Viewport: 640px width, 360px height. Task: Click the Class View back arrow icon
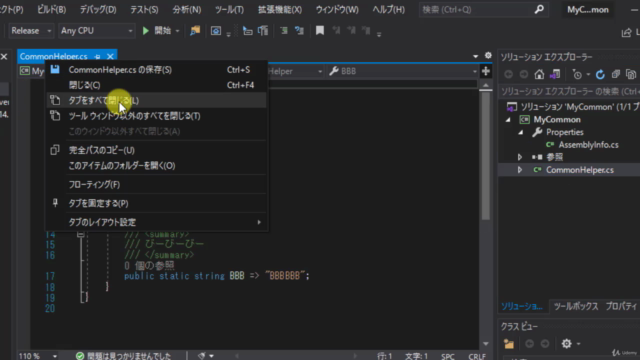pyautogui.click(x=529, y=344)
